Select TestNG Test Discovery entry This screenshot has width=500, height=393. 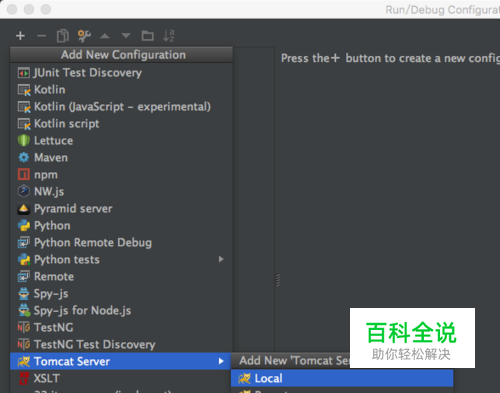[x=121, y=345]
